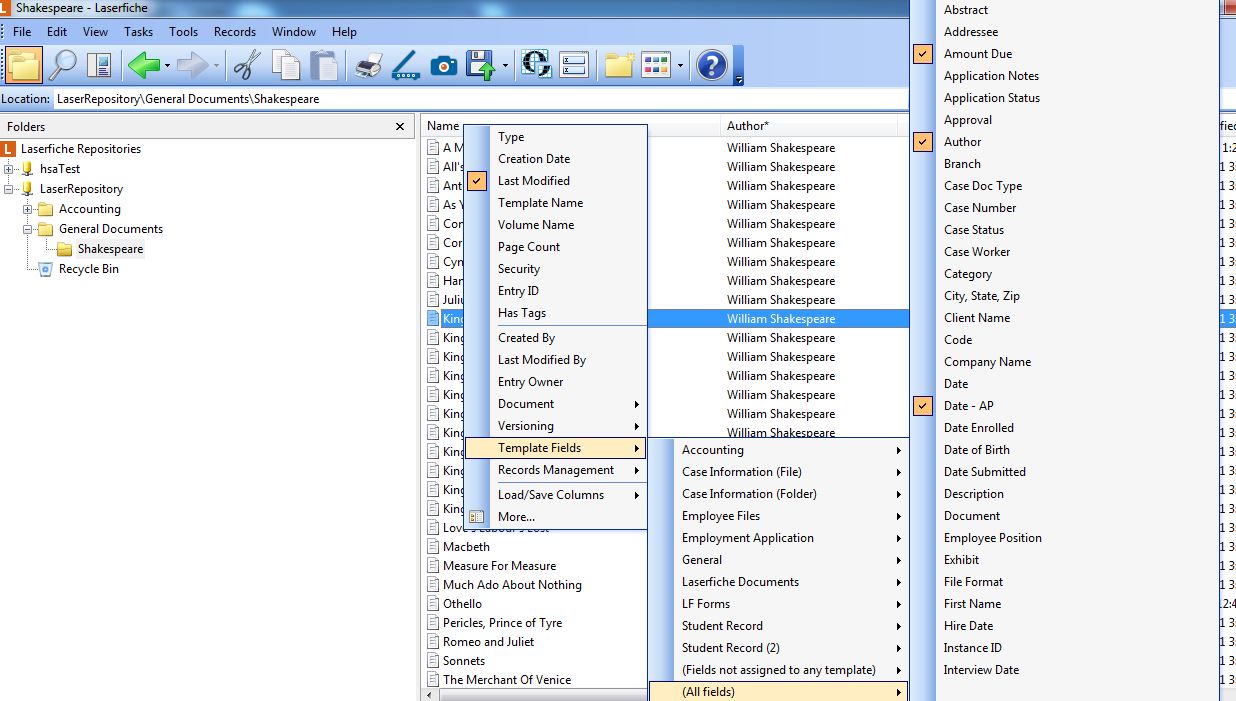The image size is (1236, 701).
Task: Collapse the LaserRepository tree node
Action: coord(9,189)
